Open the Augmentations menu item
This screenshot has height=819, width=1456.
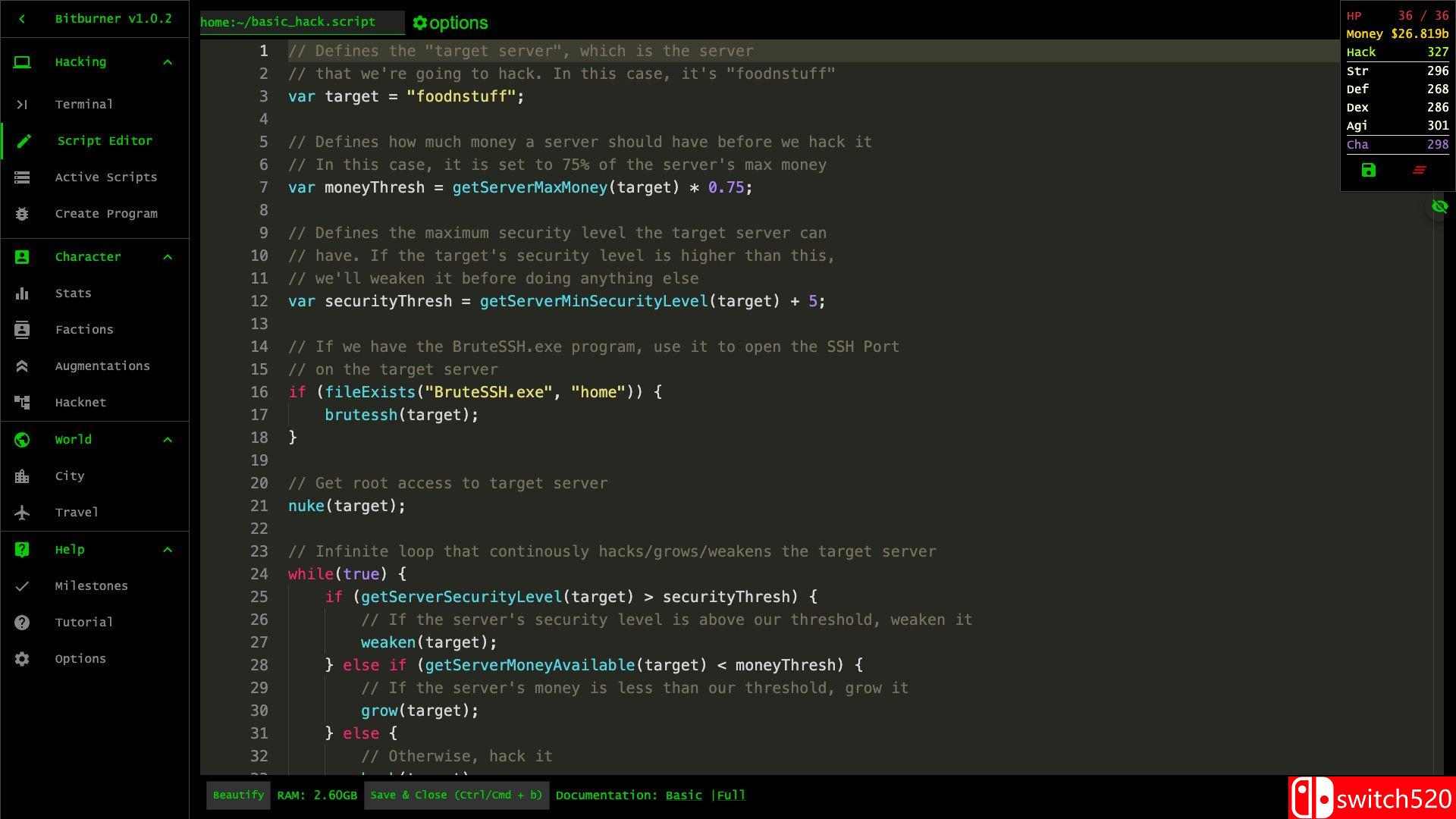pyautogui.click(x=102, y=366)
